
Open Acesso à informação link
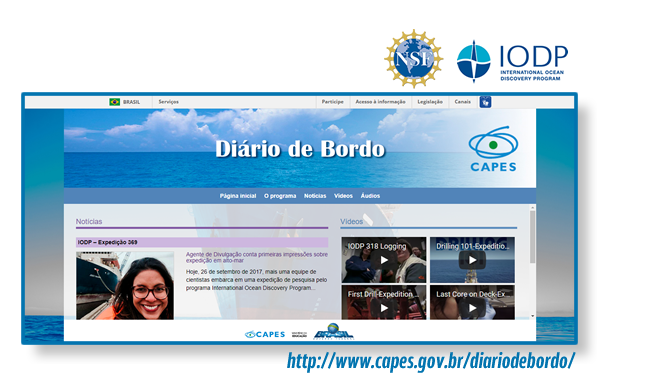tap(380, 102)
